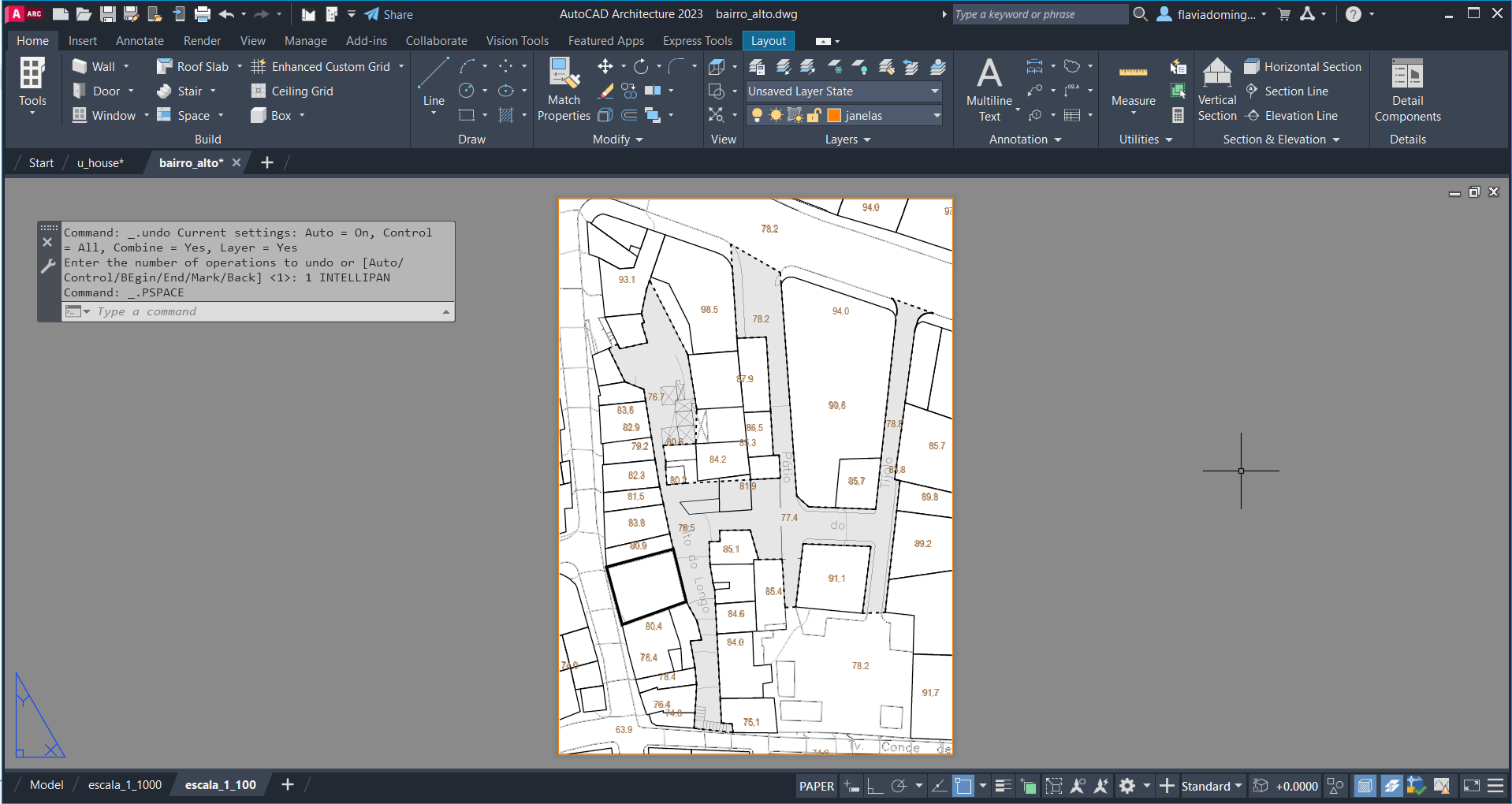1512x804 pixels.
Task: Expand the janelas layer dropdown
Action: (x=937, y=116)
